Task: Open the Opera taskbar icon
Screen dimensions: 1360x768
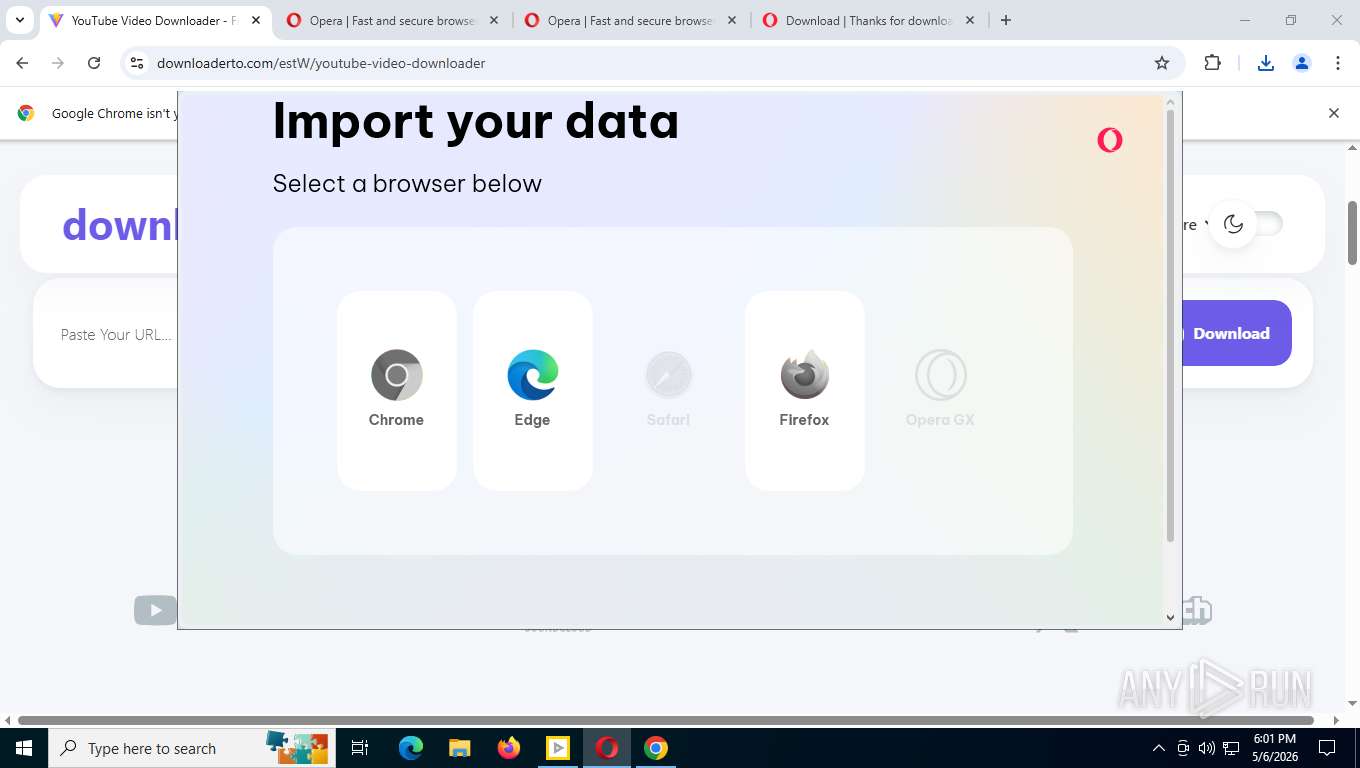Action: point(607,748)
